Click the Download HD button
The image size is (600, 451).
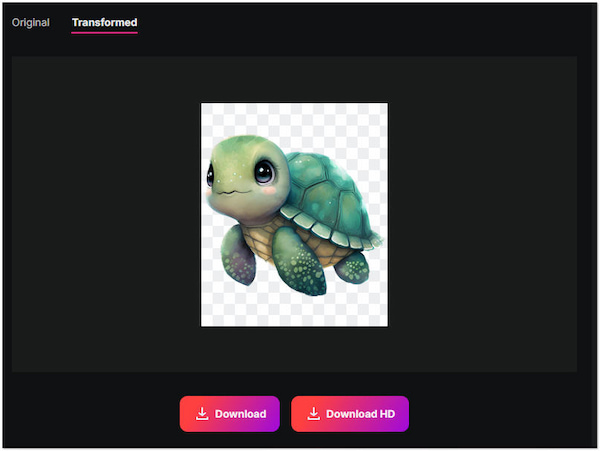[349, 414]
